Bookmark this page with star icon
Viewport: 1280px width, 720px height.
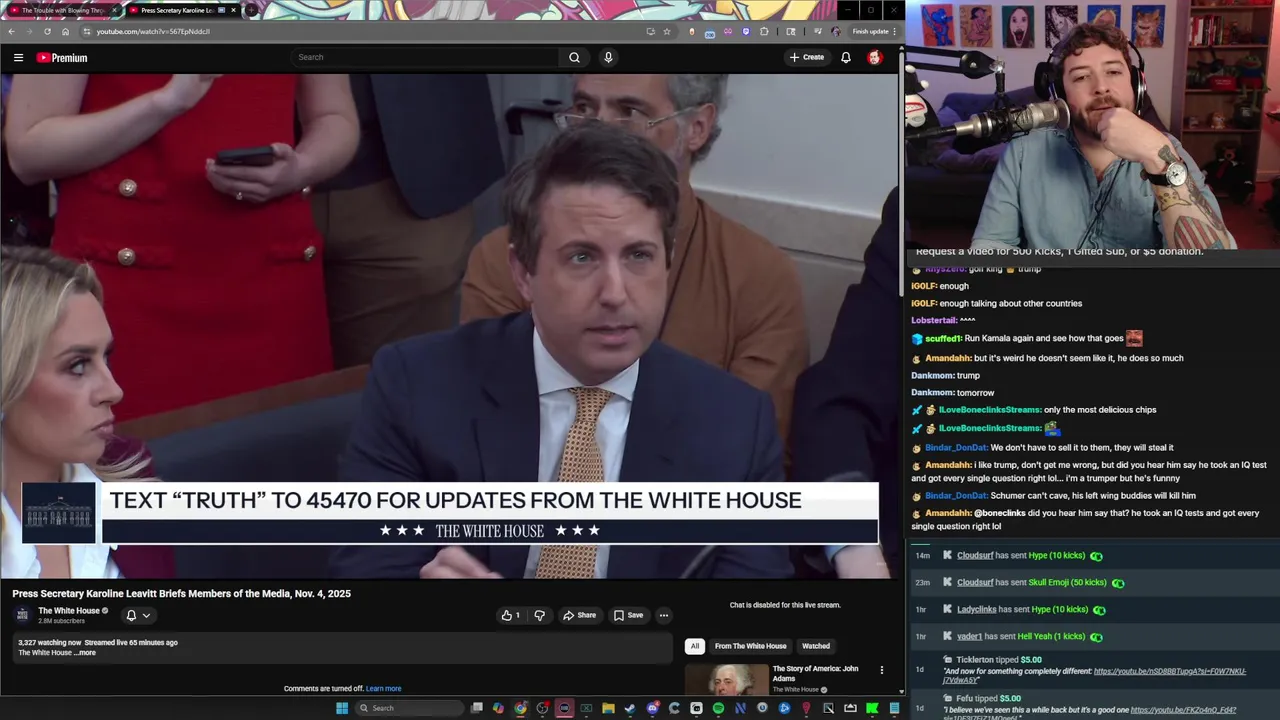click(667, 31)
